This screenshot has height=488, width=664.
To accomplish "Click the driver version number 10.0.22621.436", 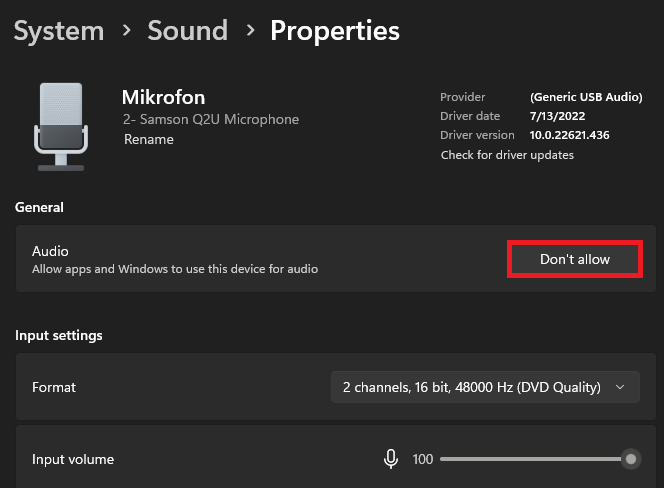I will pyautogui.click(x=569, y=135).
